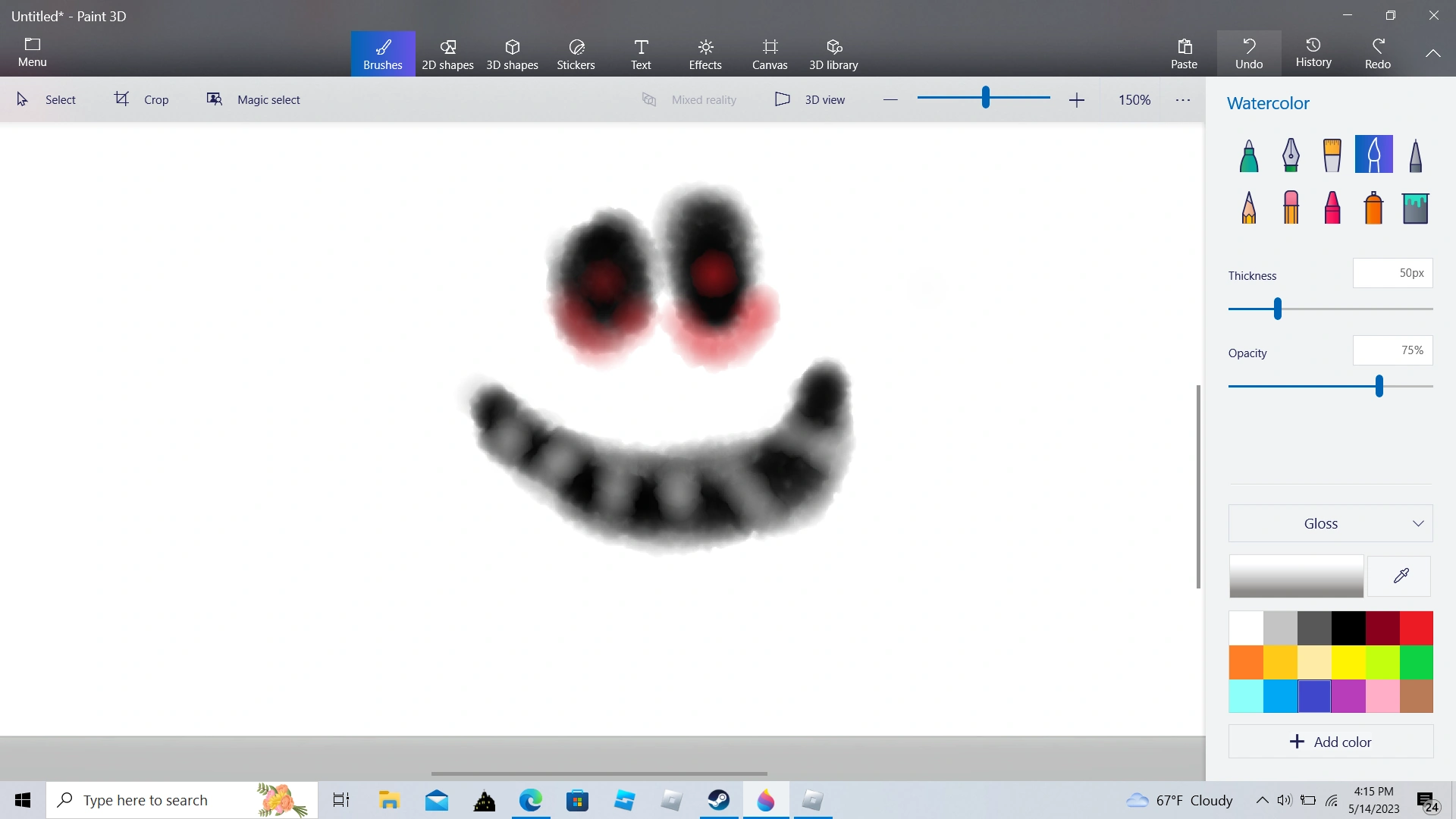Select the Calligraphy pen brush

click(x=1291, y=155)
